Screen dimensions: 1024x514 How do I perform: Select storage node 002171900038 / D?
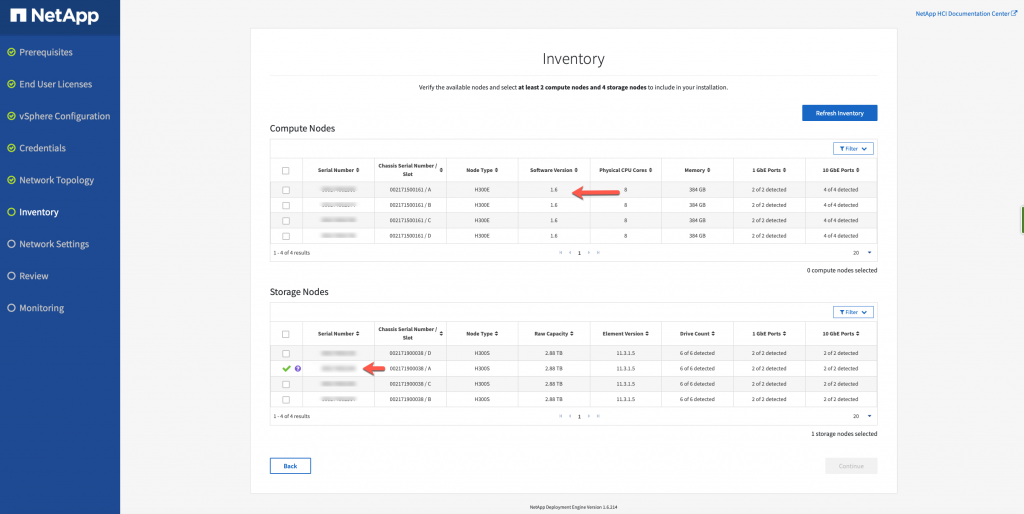click(285, 353)
